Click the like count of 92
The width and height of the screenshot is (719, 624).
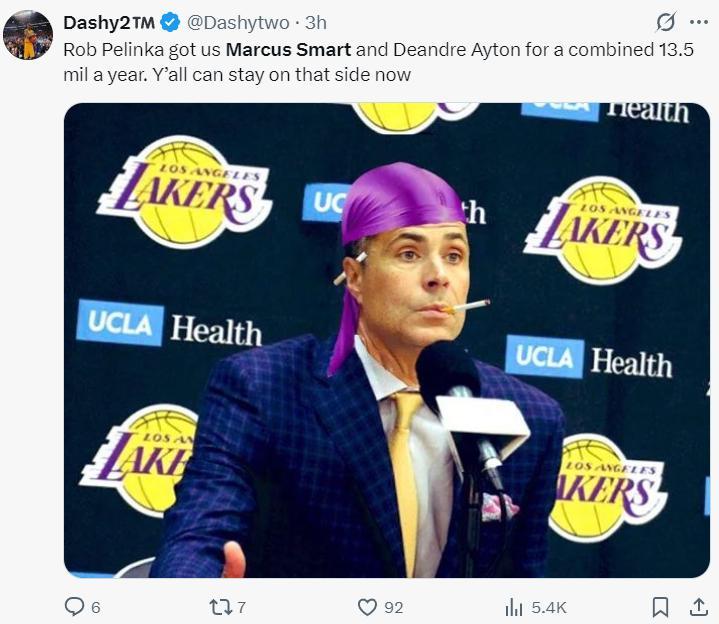coord(394,607)
